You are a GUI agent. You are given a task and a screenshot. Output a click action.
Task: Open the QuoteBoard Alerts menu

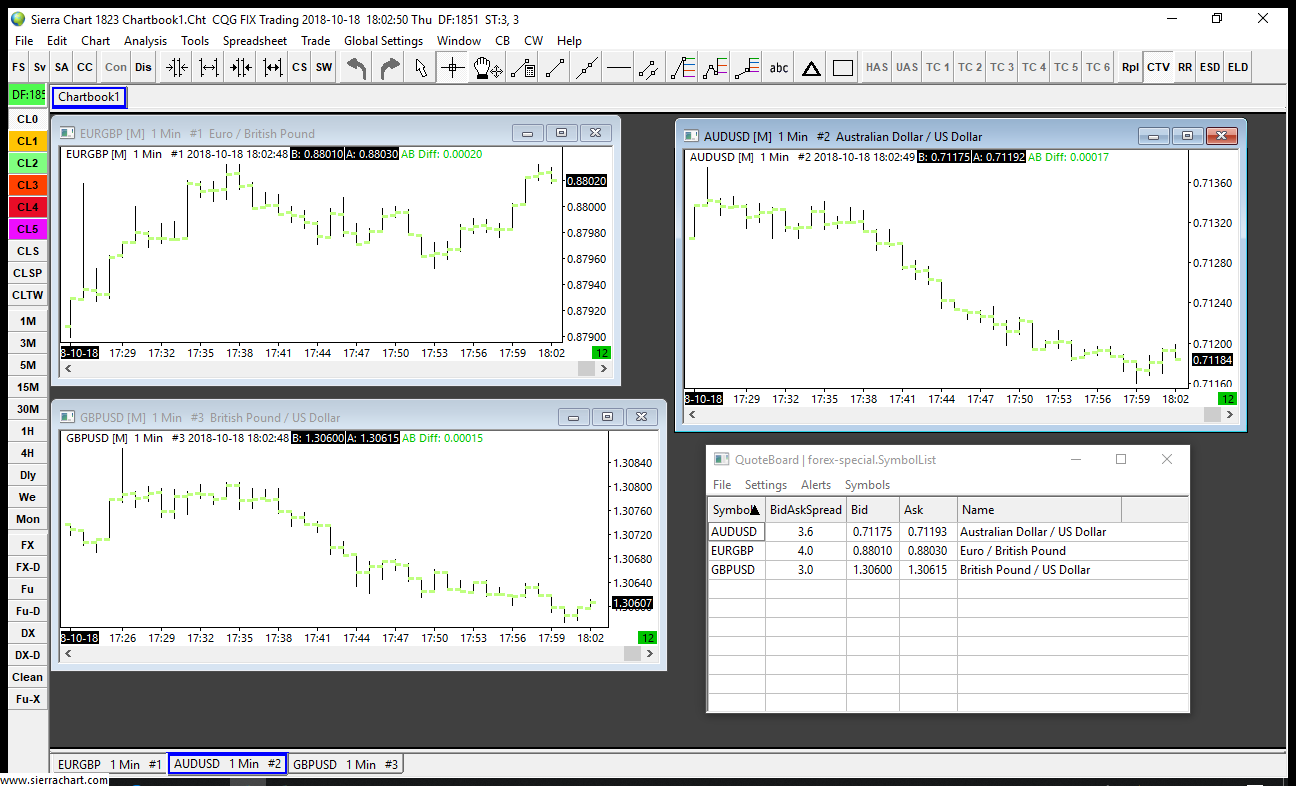(x=816, y=485)
